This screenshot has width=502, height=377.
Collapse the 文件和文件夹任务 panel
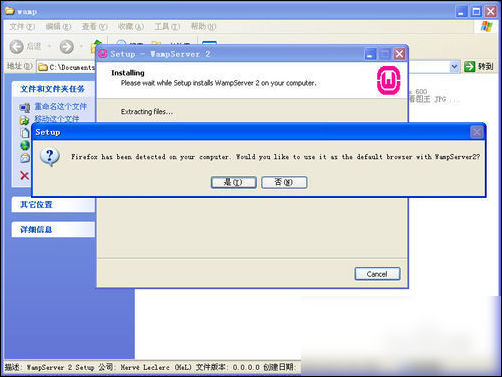(x=53, y=89)
